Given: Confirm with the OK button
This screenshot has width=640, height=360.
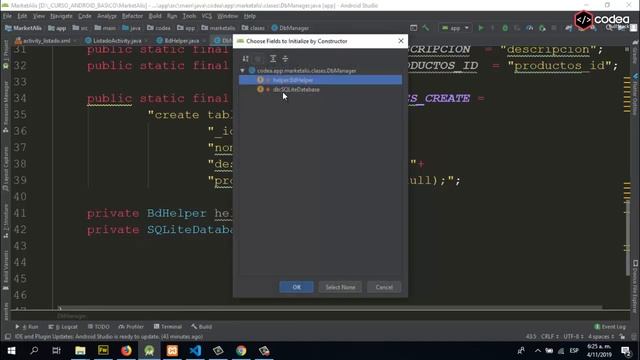Looking at the screenshot, I should tap(296, 287).
